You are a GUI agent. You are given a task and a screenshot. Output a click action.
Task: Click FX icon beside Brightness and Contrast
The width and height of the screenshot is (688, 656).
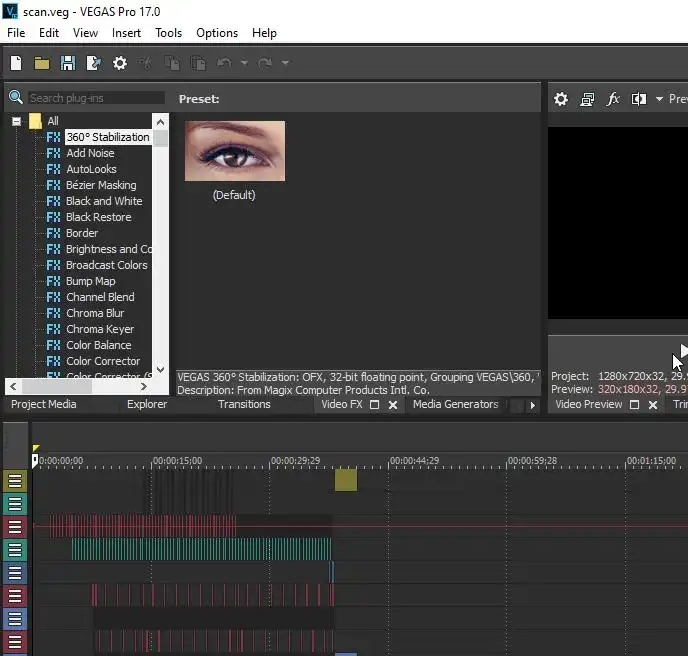click(x=54, y=249)
